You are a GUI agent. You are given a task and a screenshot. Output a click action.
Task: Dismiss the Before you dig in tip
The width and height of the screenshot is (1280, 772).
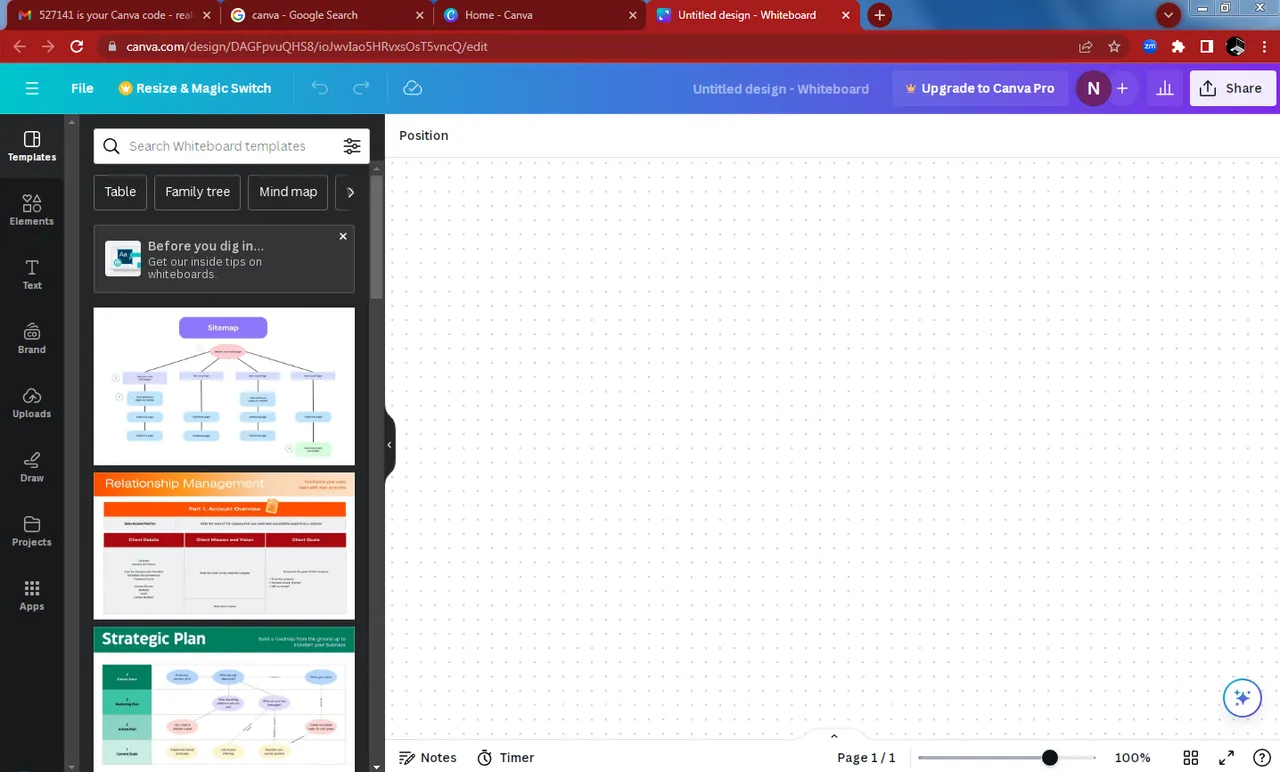pyautogui.click(x=343, y=237)
